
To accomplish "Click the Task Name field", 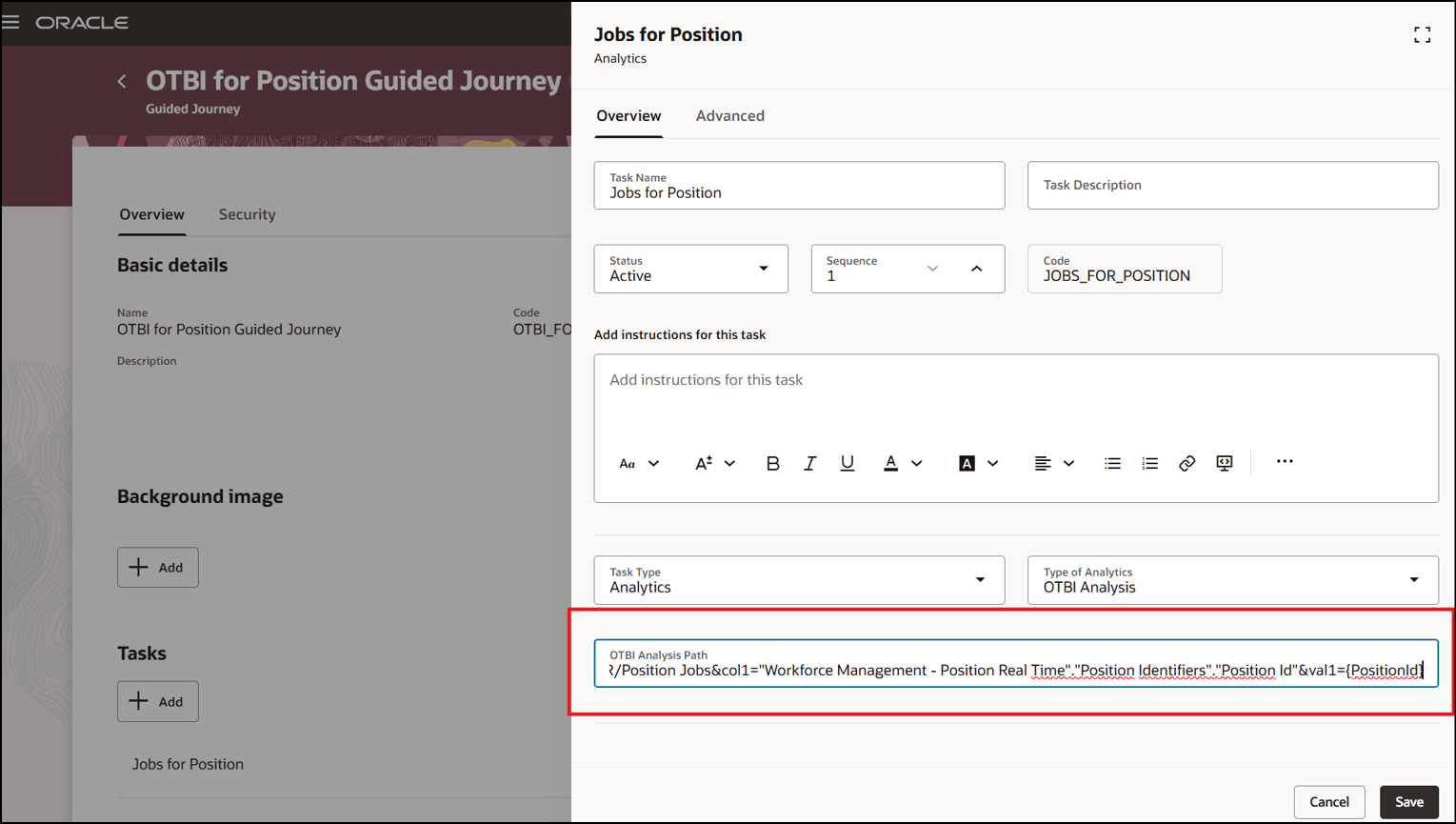I will click(799, 186).
